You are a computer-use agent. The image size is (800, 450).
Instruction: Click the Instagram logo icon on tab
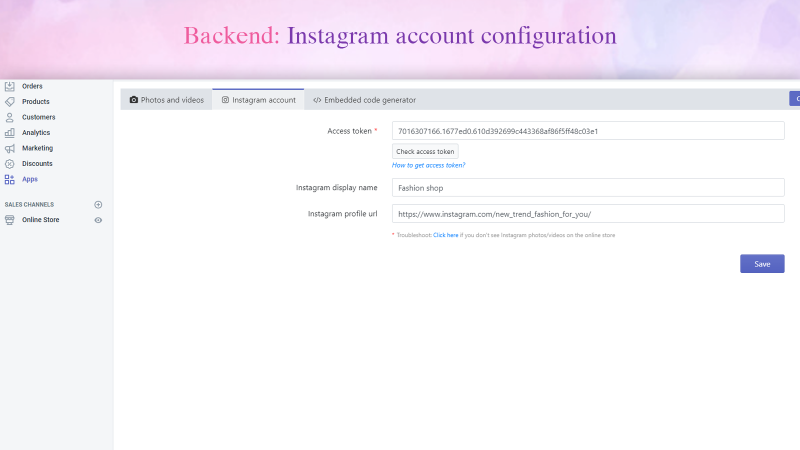tap(225, 99)
